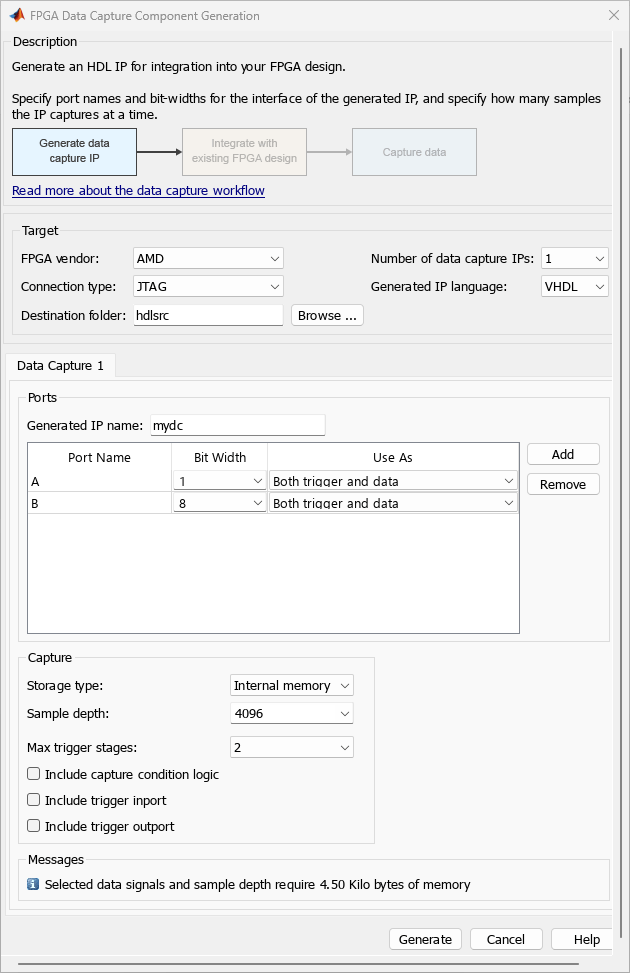Expand the Sample depth dropdown
The width and height of the screenshot is (630, 973).
[291, 714]
